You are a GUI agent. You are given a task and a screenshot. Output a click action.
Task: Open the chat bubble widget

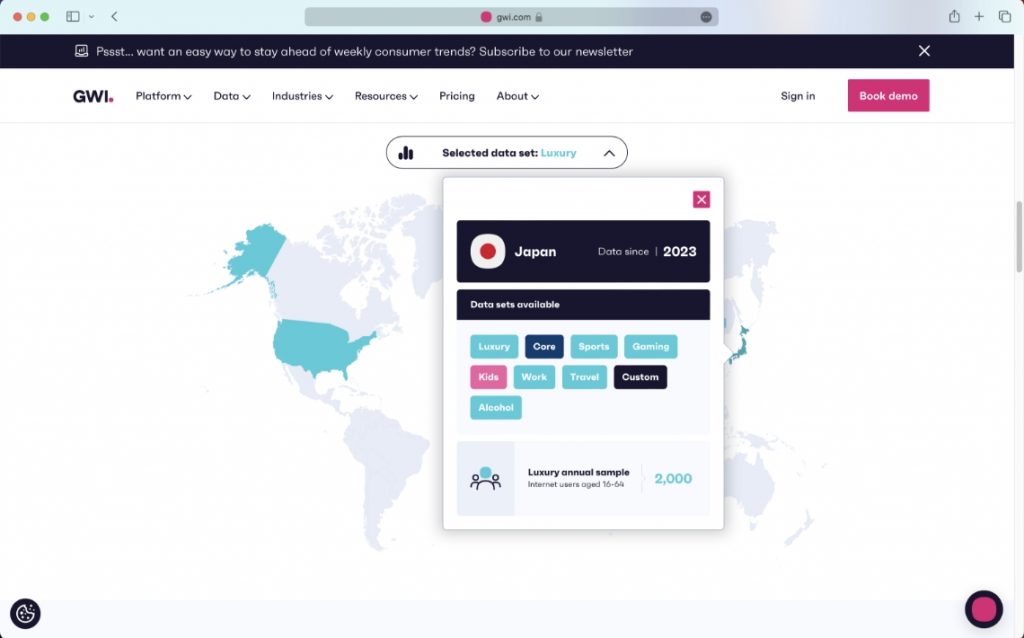pyautogui.click(x=983, y=608)
